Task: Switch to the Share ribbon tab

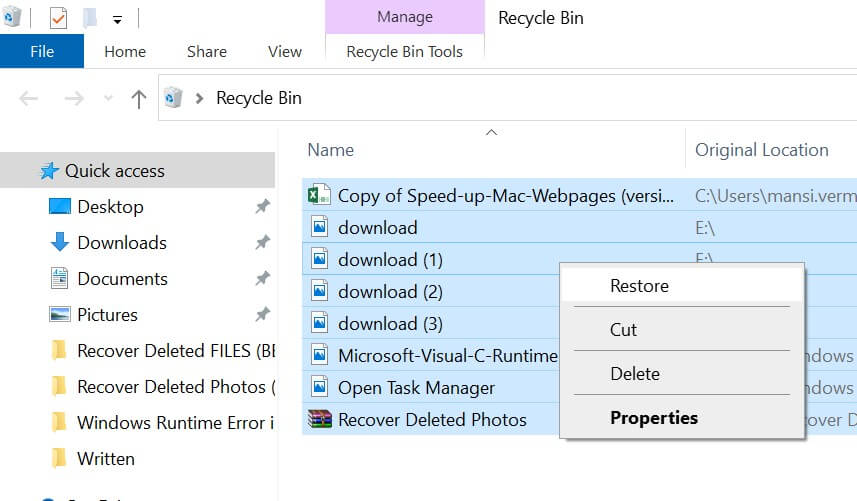Action: [x=207, y=51]
